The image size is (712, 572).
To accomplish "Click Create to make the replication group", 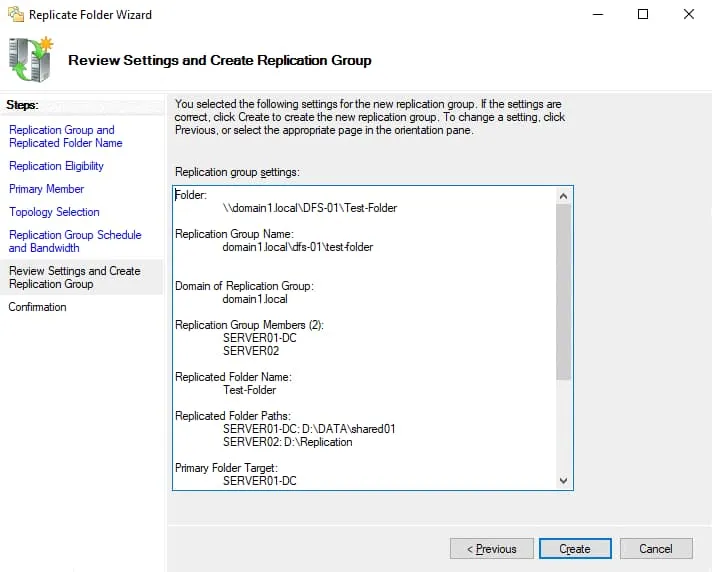I will pos(575,549).
